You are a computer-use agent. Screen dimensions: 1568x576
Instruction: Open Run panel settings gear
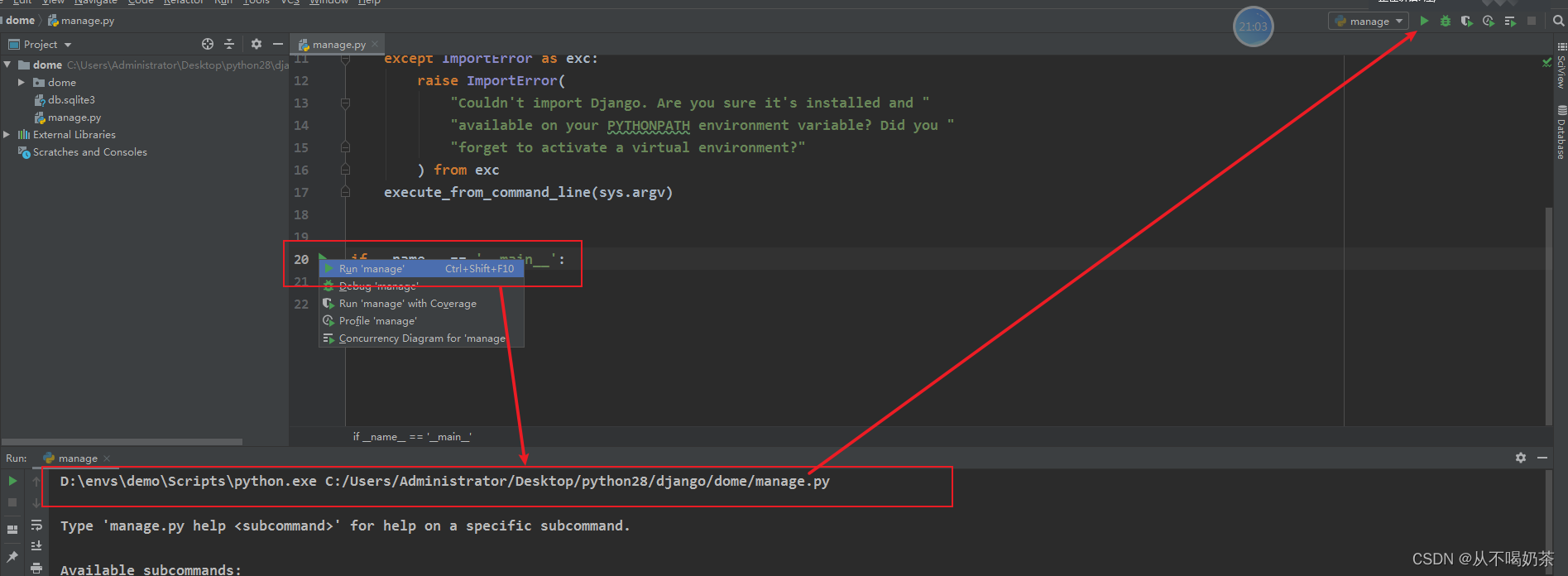tap(1521, 458)
